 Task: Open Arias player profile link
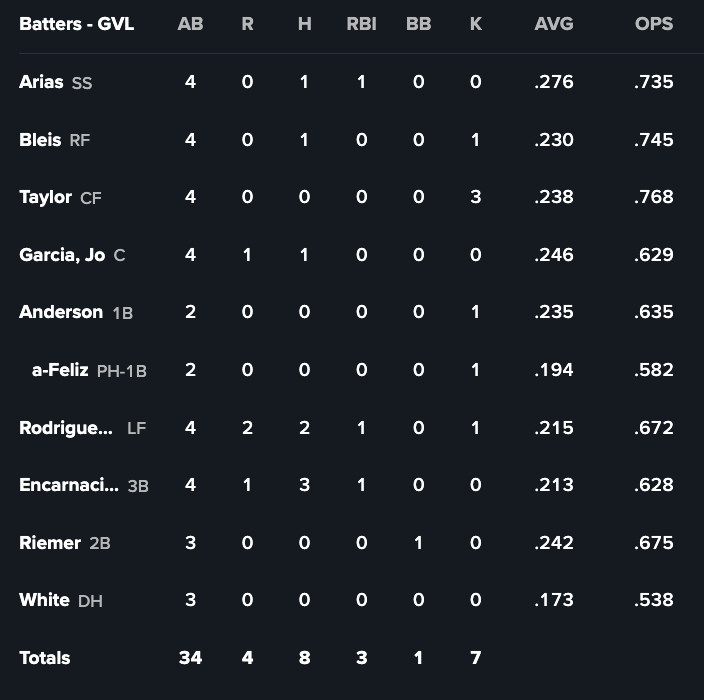pos(41,82)
